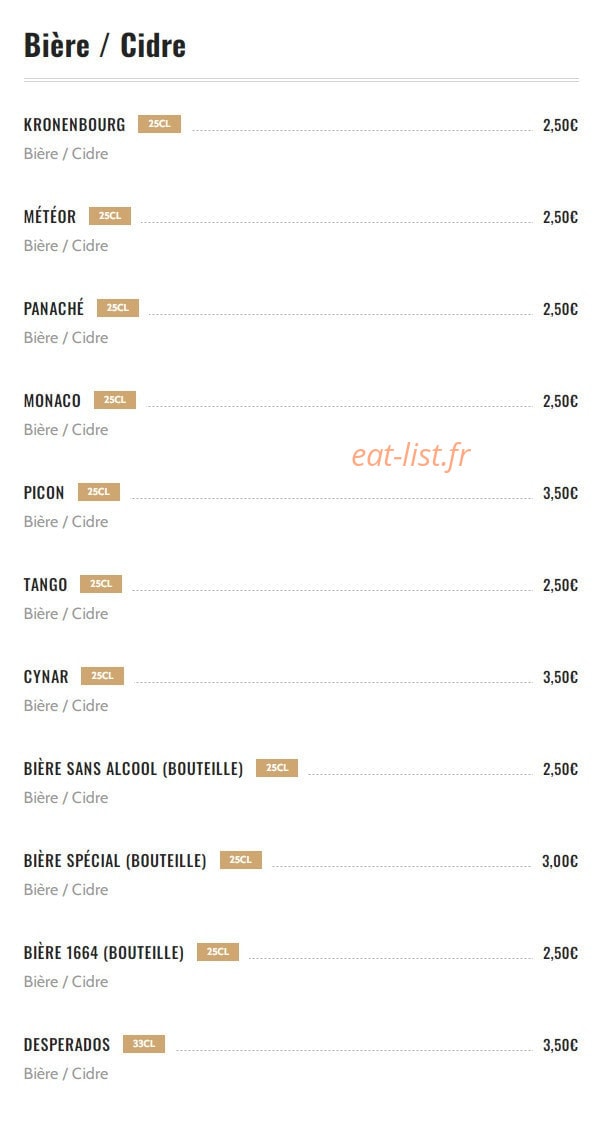The height and width of the screenshot is (1124, 603).
Task: Select the BIÈRE SANS ALCOOL (BOUTEILLE) item
Action: [x=133, y=768]
